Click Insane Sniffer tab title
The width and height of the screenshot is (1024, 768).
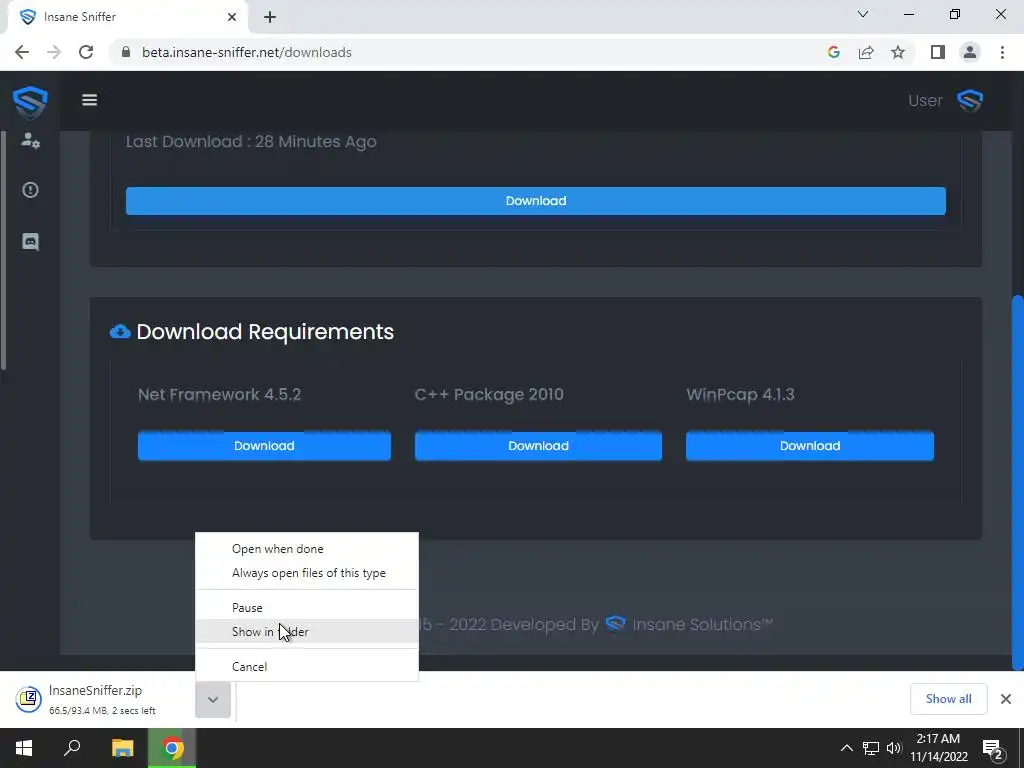coord(80,17)
